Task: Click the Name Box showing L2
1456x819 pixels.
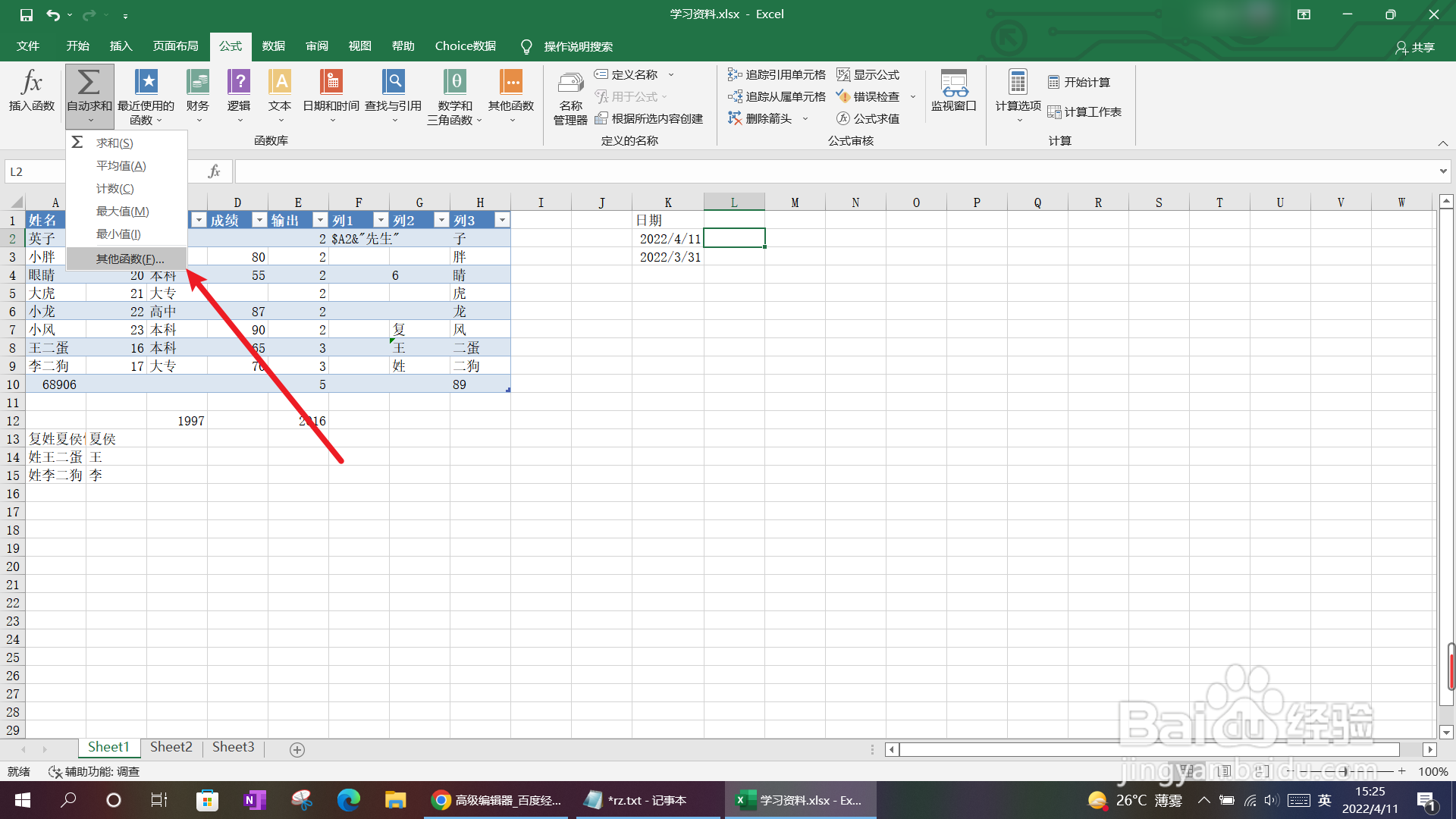Action: [36, 171]
